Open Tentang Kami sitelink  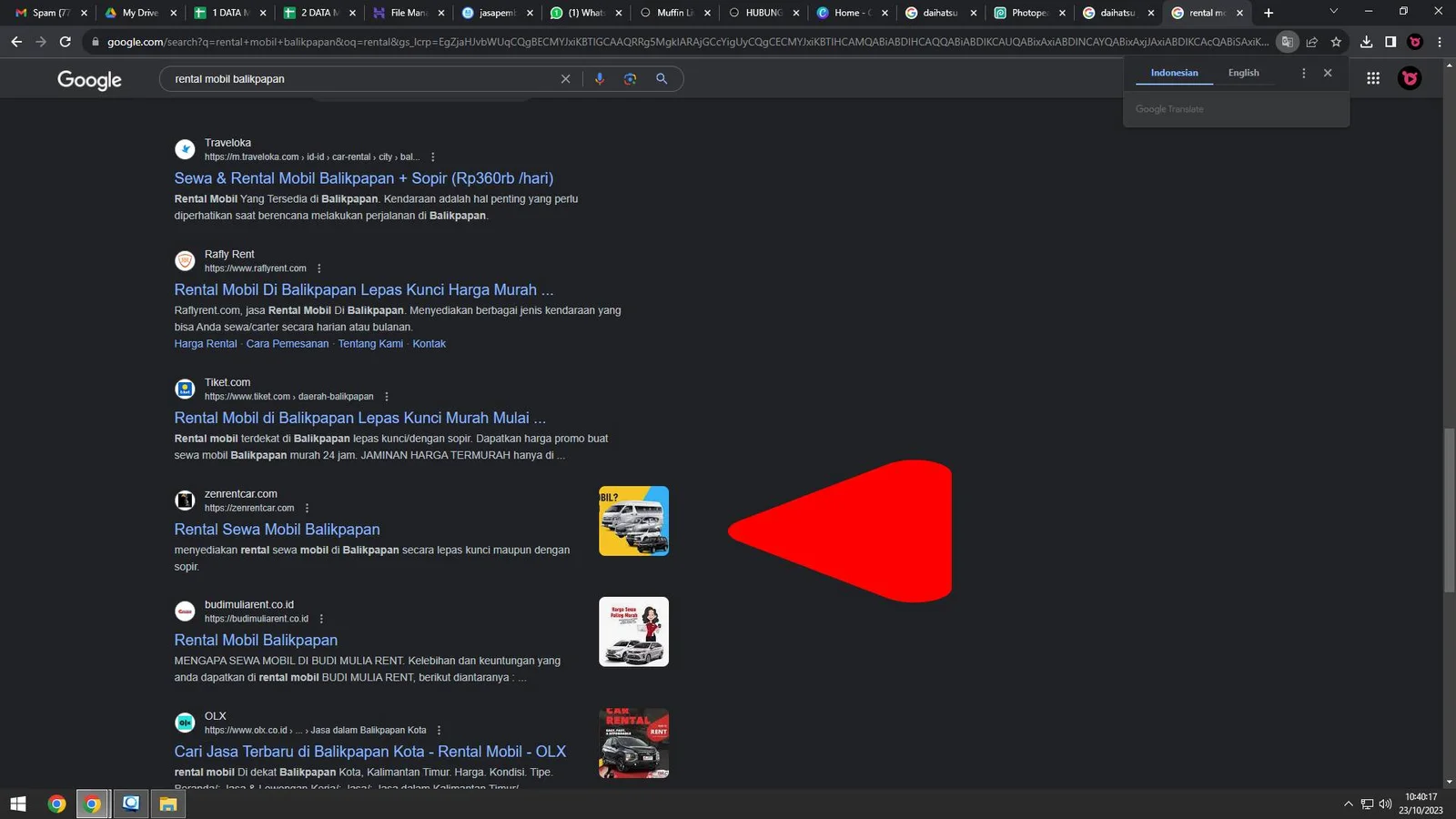coord(370,344)
